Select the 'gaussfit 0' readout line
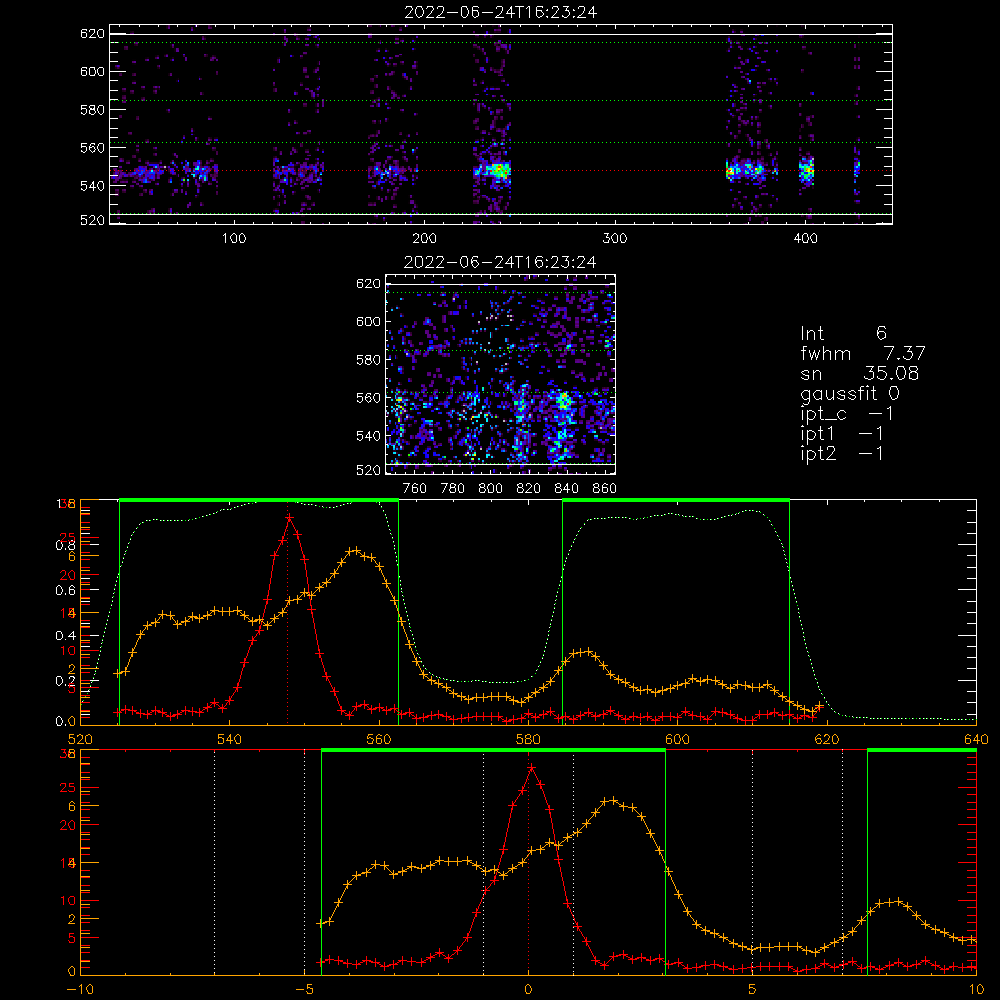Image resolution: width=1000 pixels, height=1000 pixels. [850, 393]
